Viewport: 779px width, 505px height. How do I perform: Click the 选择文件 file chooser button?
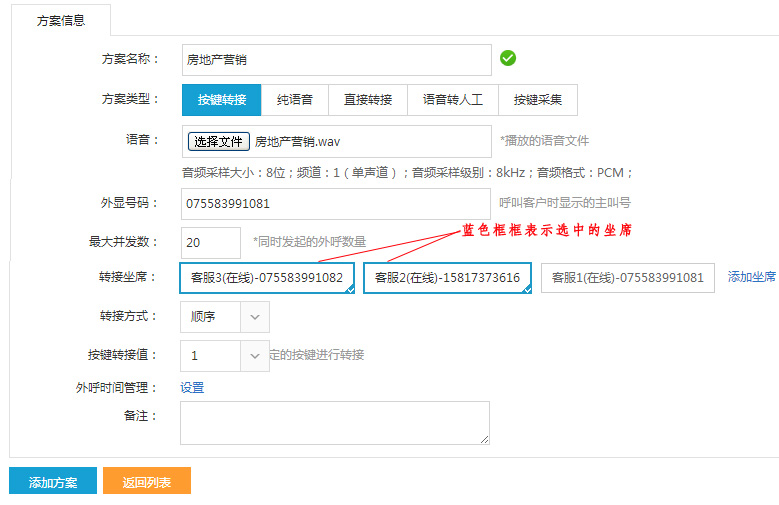[218, 141]
